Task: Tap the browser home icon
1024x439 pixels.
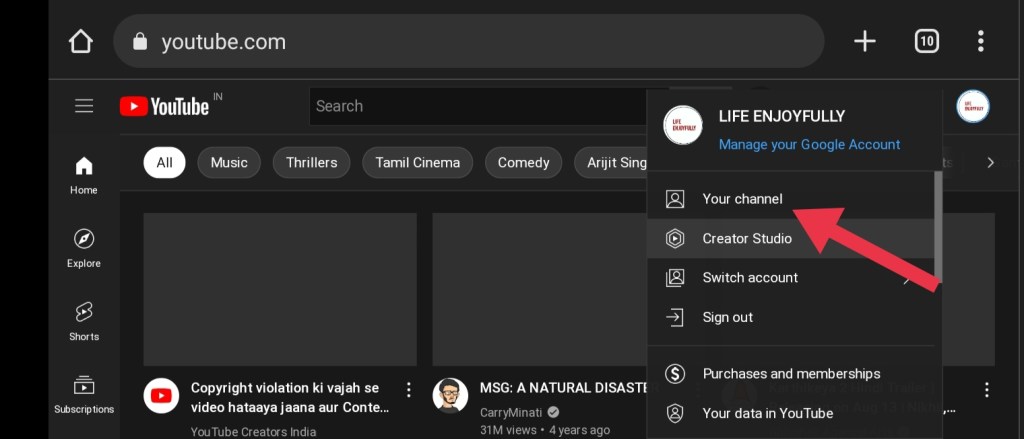Action: [x=80, y=41]
